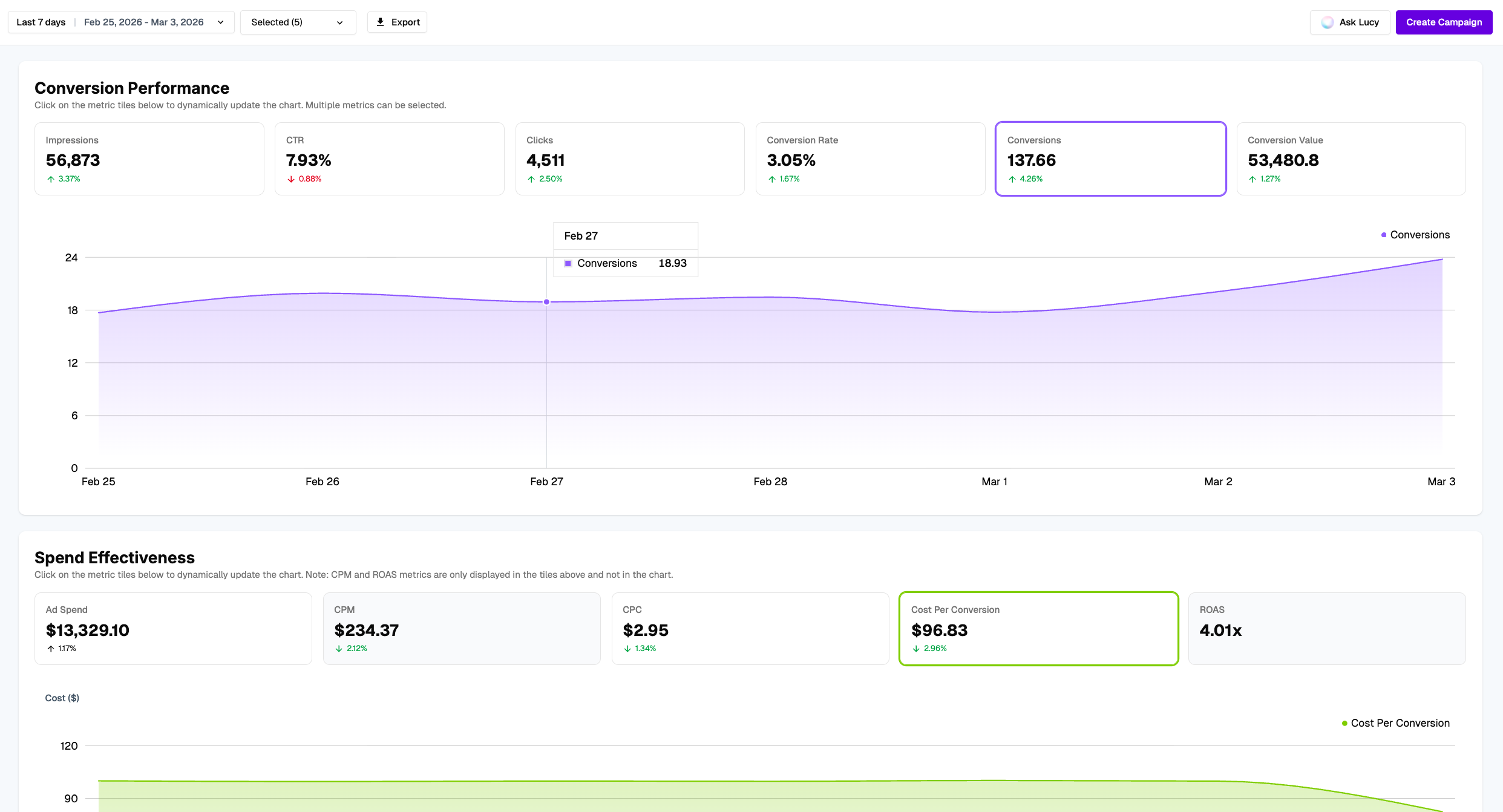Select the Impressions metric tile

(x=149, y=159)
